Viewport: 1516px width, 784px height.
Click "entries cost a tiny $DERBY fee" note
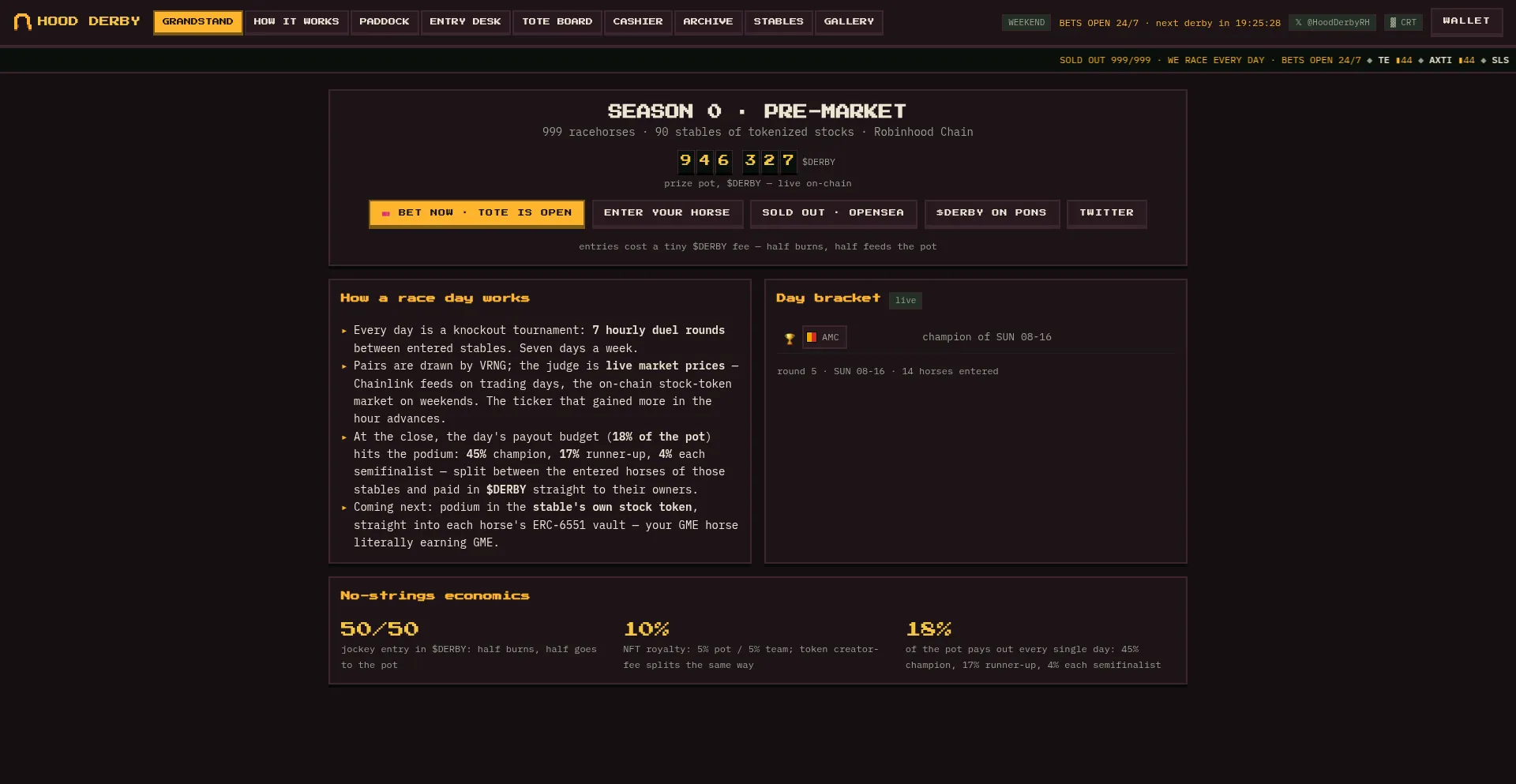(x=757, y=246)
